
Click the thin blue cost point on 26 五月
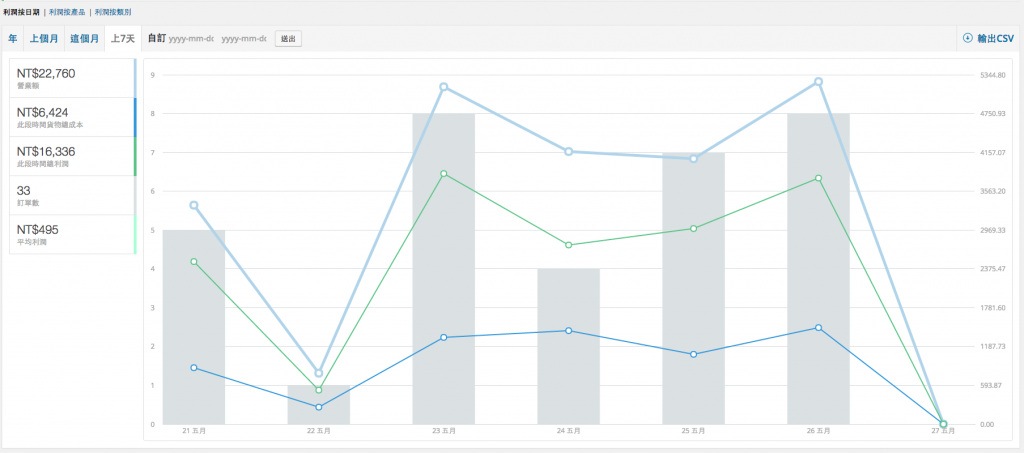pos(818,328)
